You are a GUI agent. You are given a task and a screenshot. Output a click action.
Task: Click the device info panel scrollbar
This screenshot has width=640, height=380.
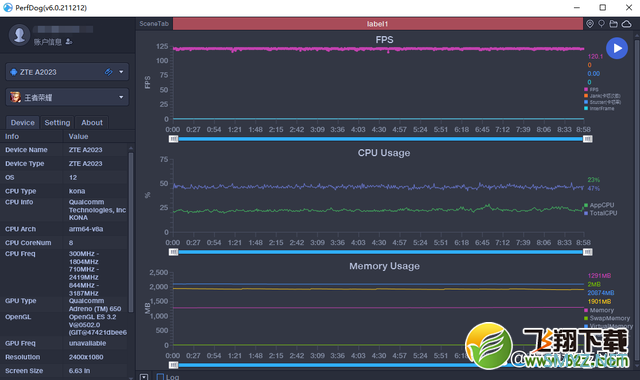pyautogui.click(x=131, y=232)
